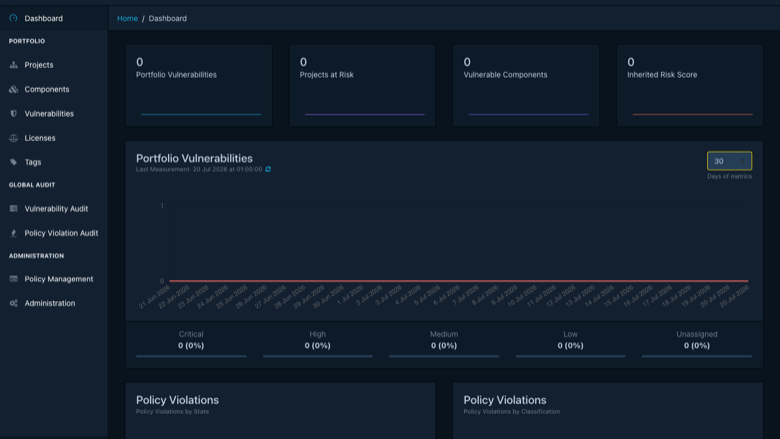Image resolution: width=780 pixels, height=439 pixels.
Task: Adjust days of metrics stepper arrows
Action: pos(743,161)
